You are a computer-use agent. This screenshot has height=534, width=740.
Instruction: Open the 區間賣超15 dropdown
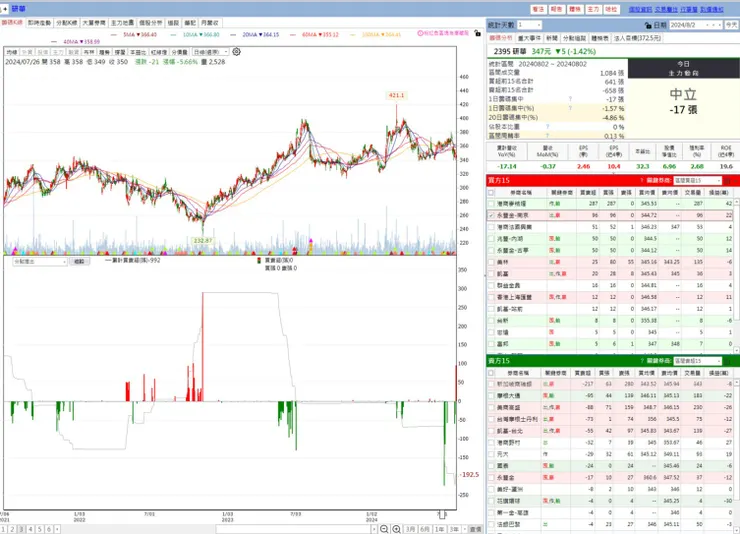click(698, 361)
